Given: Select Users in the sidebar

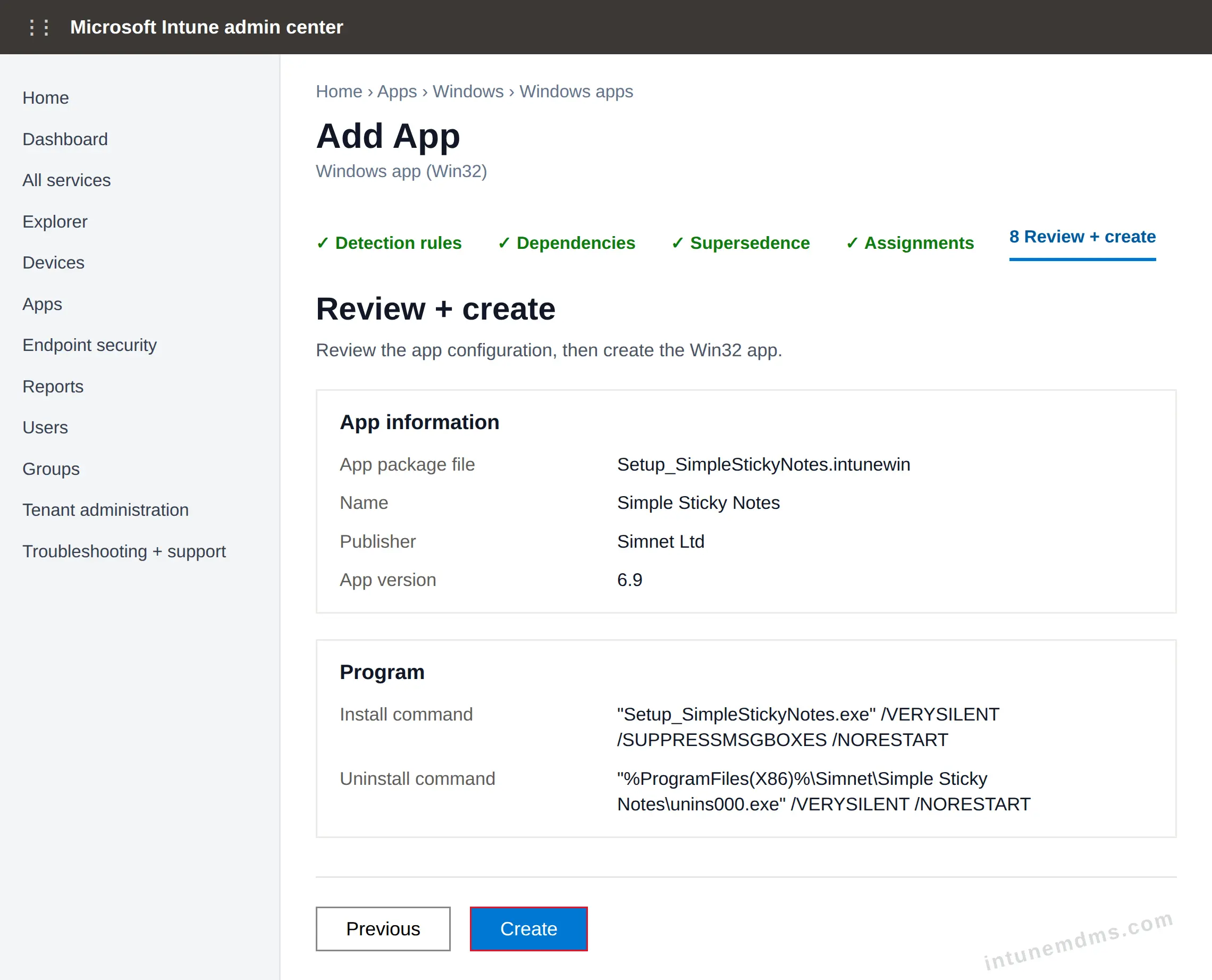Looking at the screenshot, I should (45, 428).
